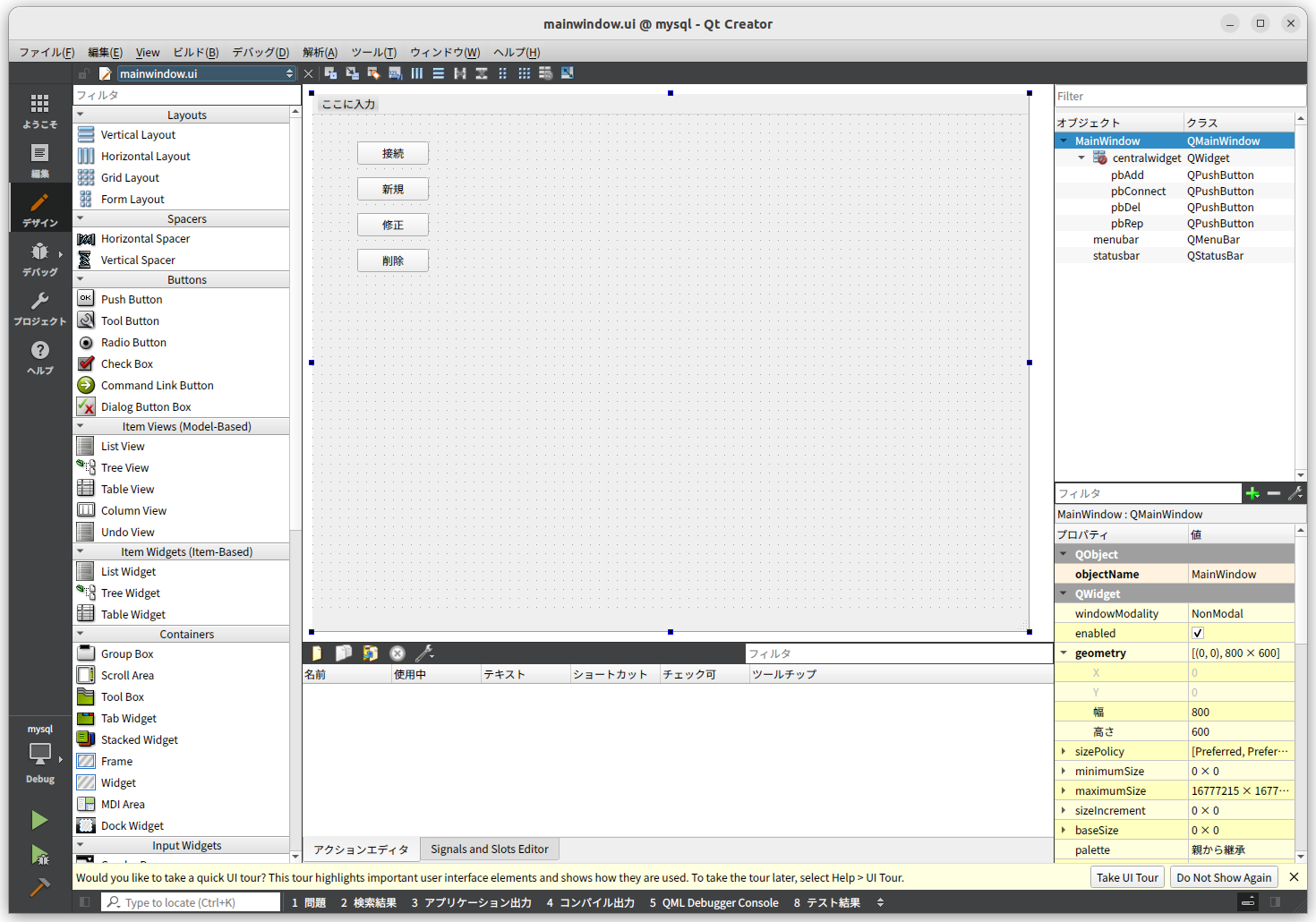Select pbConnect in the object tree
This screenshot has height=922, width=1316.
[x=1175, y=191]
